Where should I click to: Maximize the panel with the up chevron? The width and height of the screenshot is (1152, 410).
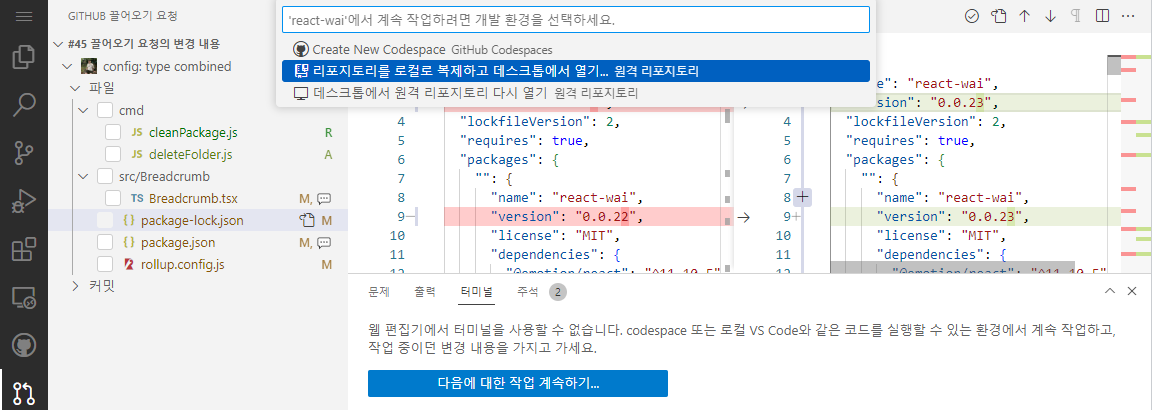tap(1109, 291)
